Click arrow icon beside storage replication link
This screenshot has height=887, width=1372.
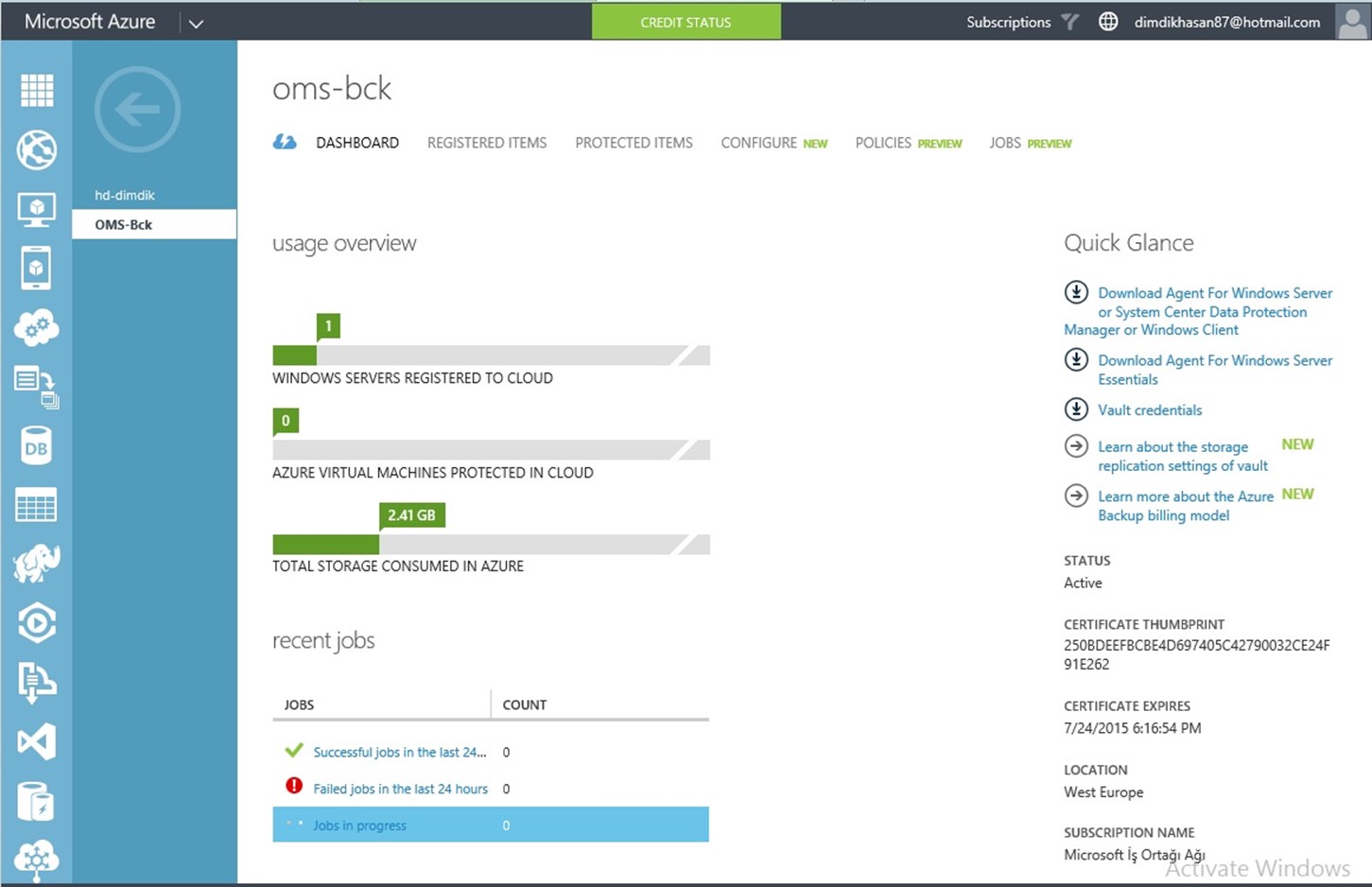(x=1076, y=446)
